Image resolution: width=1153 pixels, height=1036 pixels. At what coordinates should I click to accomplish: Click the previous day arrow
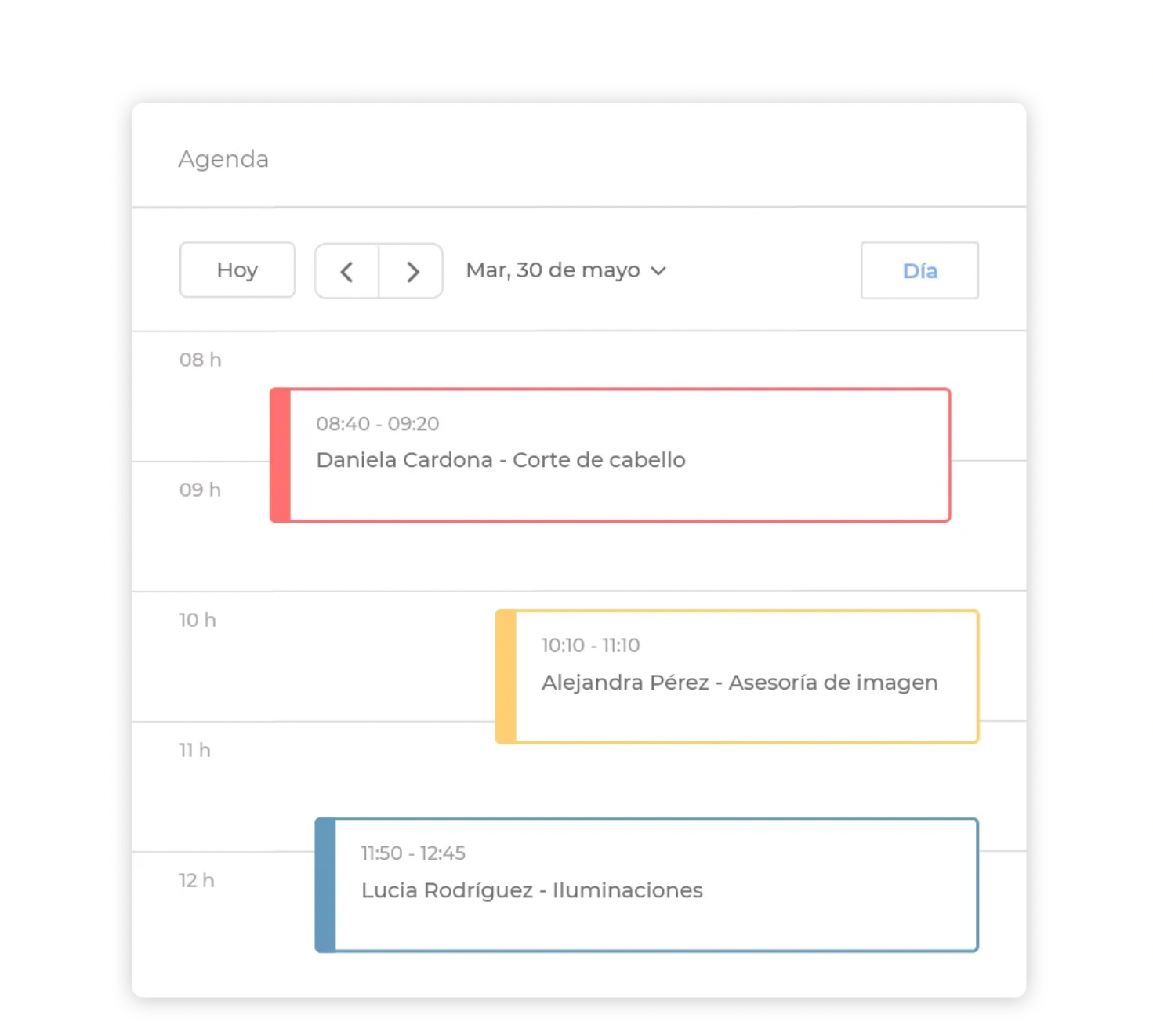point(346,271)
